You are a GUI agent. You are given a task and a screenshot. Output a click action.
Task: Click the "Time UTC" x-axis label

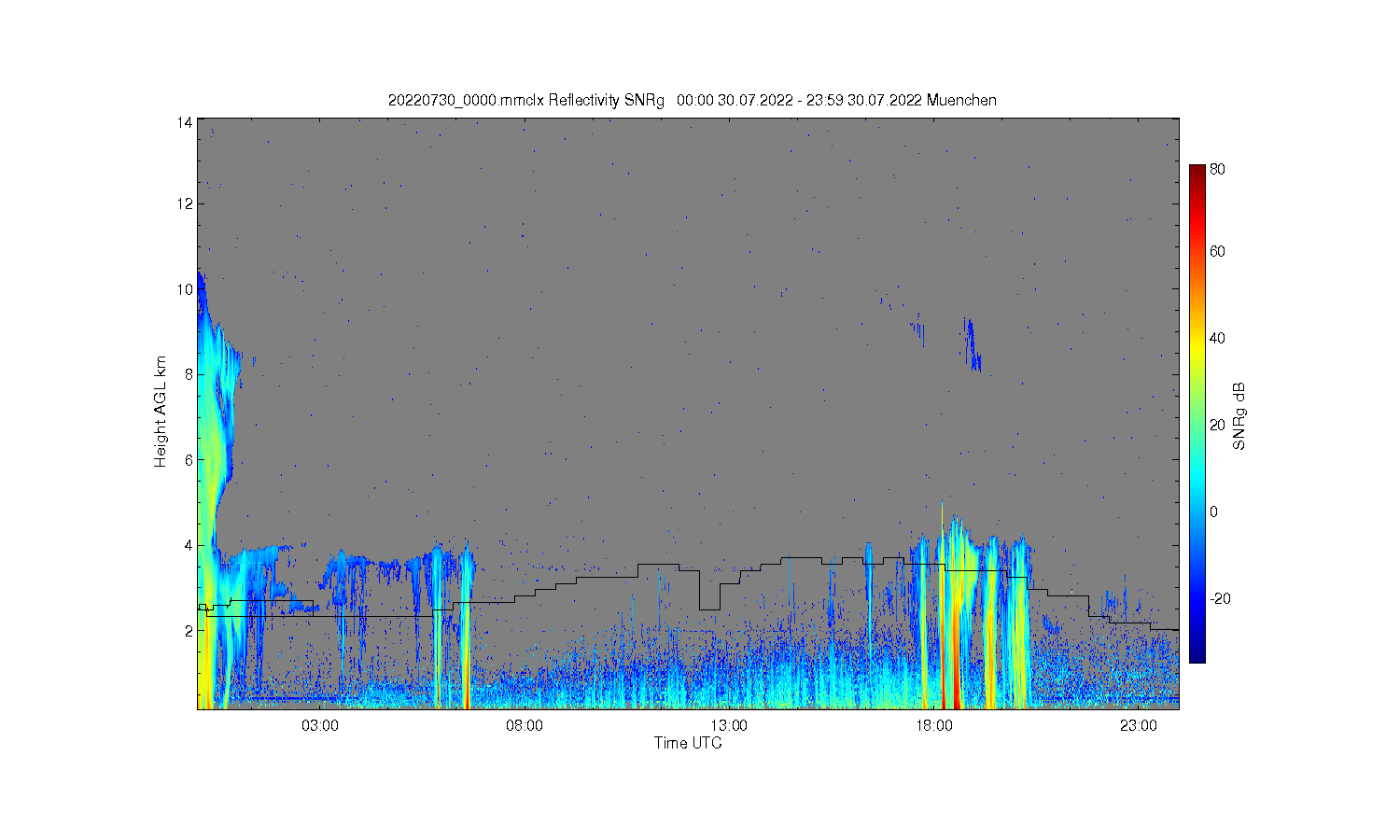coord(688,743)
